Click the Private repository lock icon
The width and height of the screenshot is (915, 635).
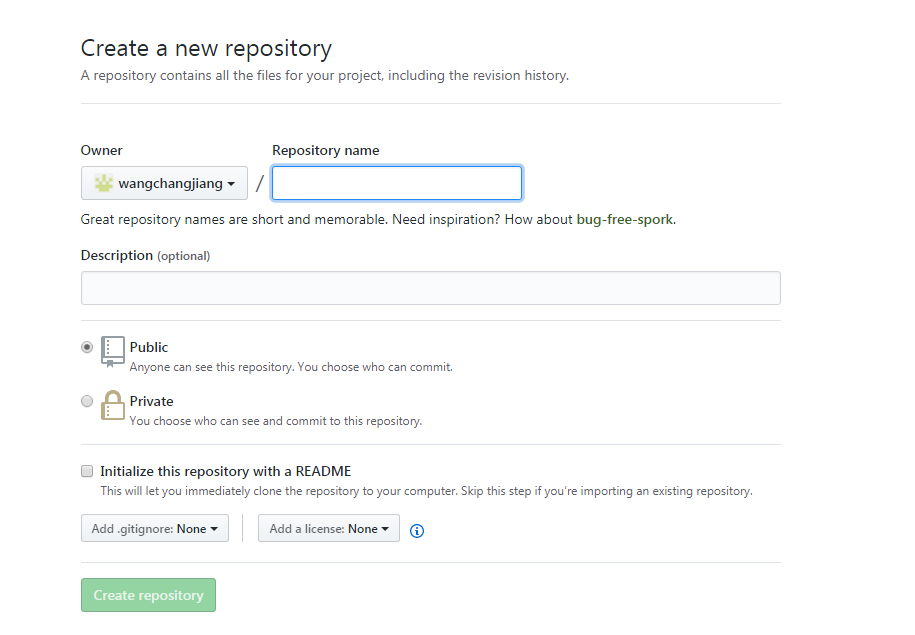pos(113,405)
